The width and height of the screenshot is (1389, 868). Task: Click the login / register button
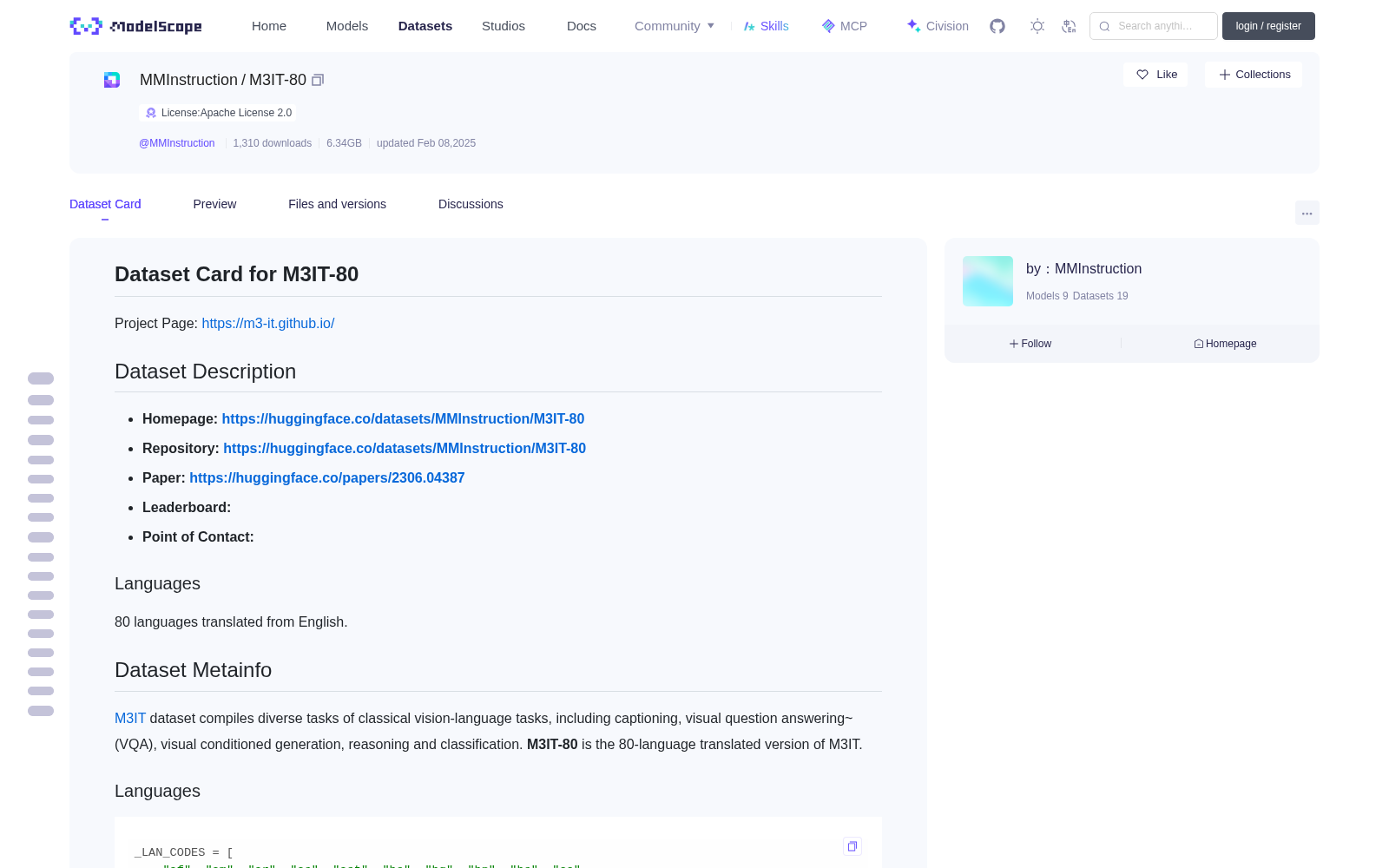point(1268,26)
